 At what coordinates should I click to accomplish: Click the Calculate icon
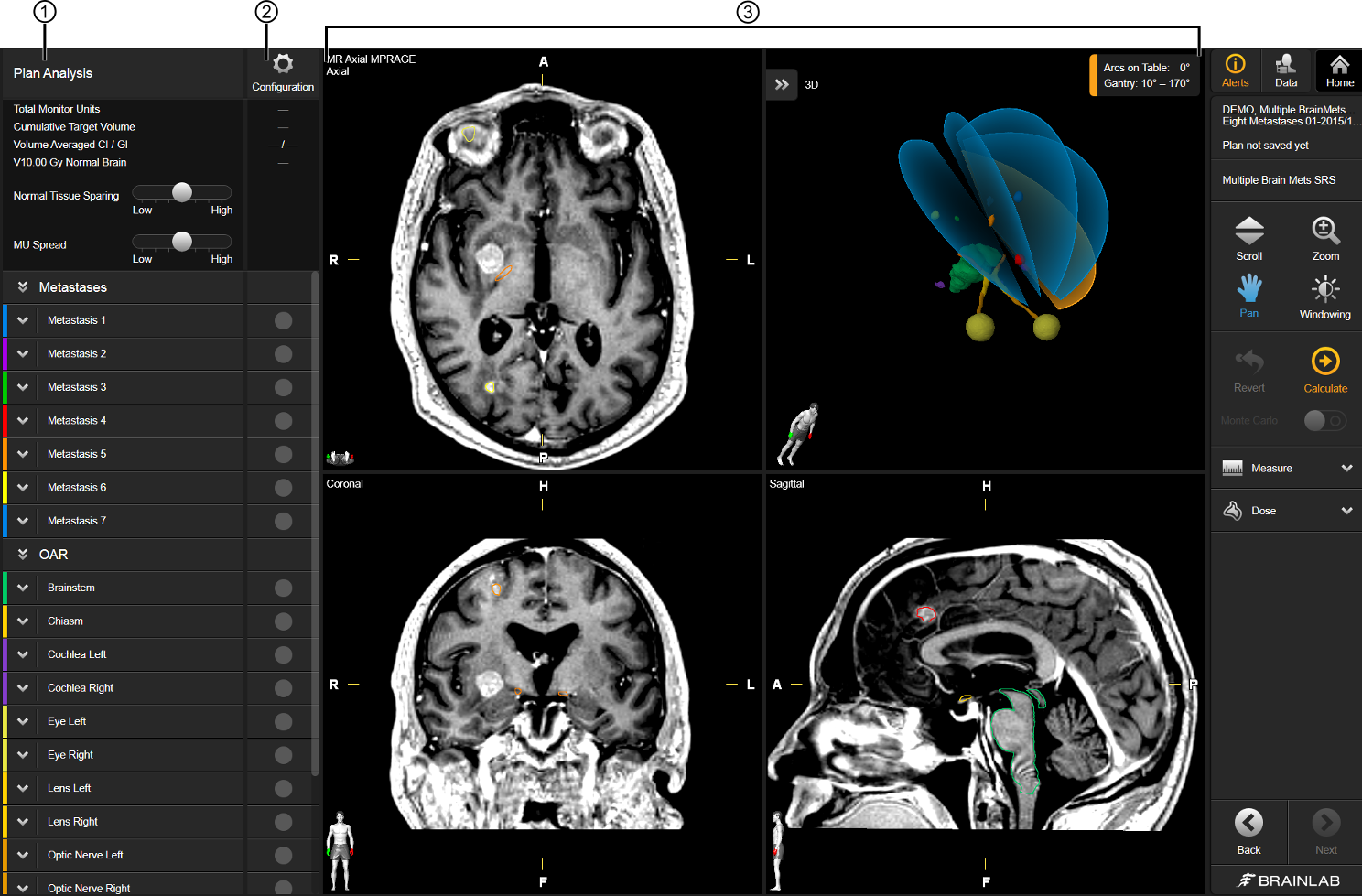click(x=1324, y=361)
